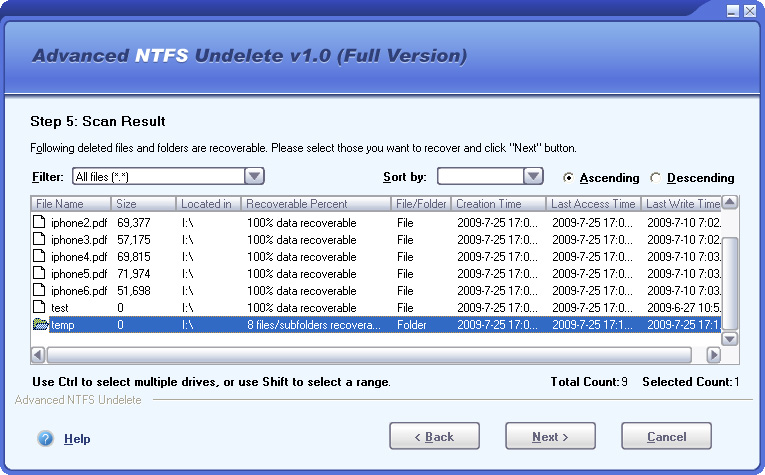Screen dimensions: 765x475
Task: Select Ascending sort order
Action: [568, 178]
